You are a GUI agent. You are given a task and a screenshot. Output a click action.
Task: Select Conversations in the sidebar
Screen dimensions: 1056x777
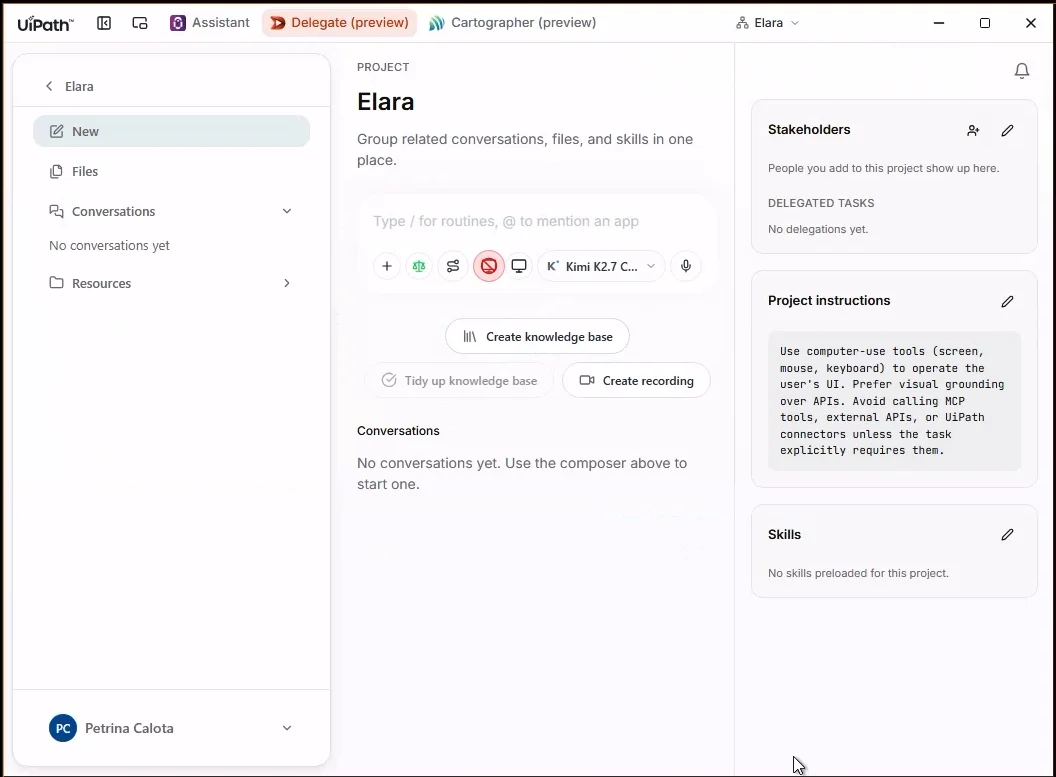click(113, 211)
